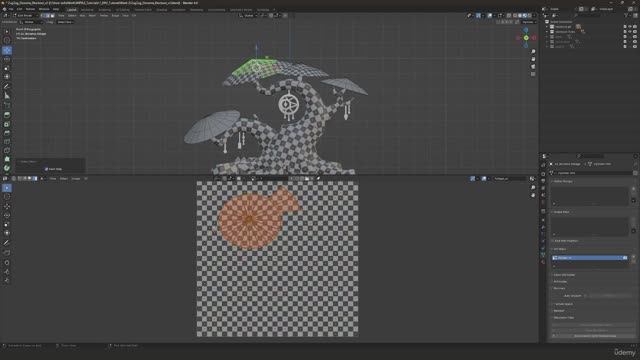Viewport: 640px width, 360px height.
Task: Select the Measure tool in 3D viewport toolbar
Action: pos(7,96)
